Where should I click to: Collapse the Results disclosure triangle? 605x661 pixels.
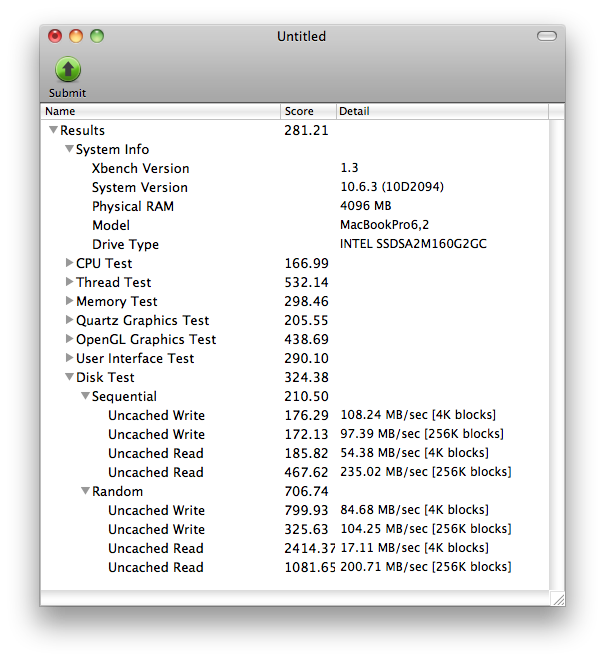point(53,130)
